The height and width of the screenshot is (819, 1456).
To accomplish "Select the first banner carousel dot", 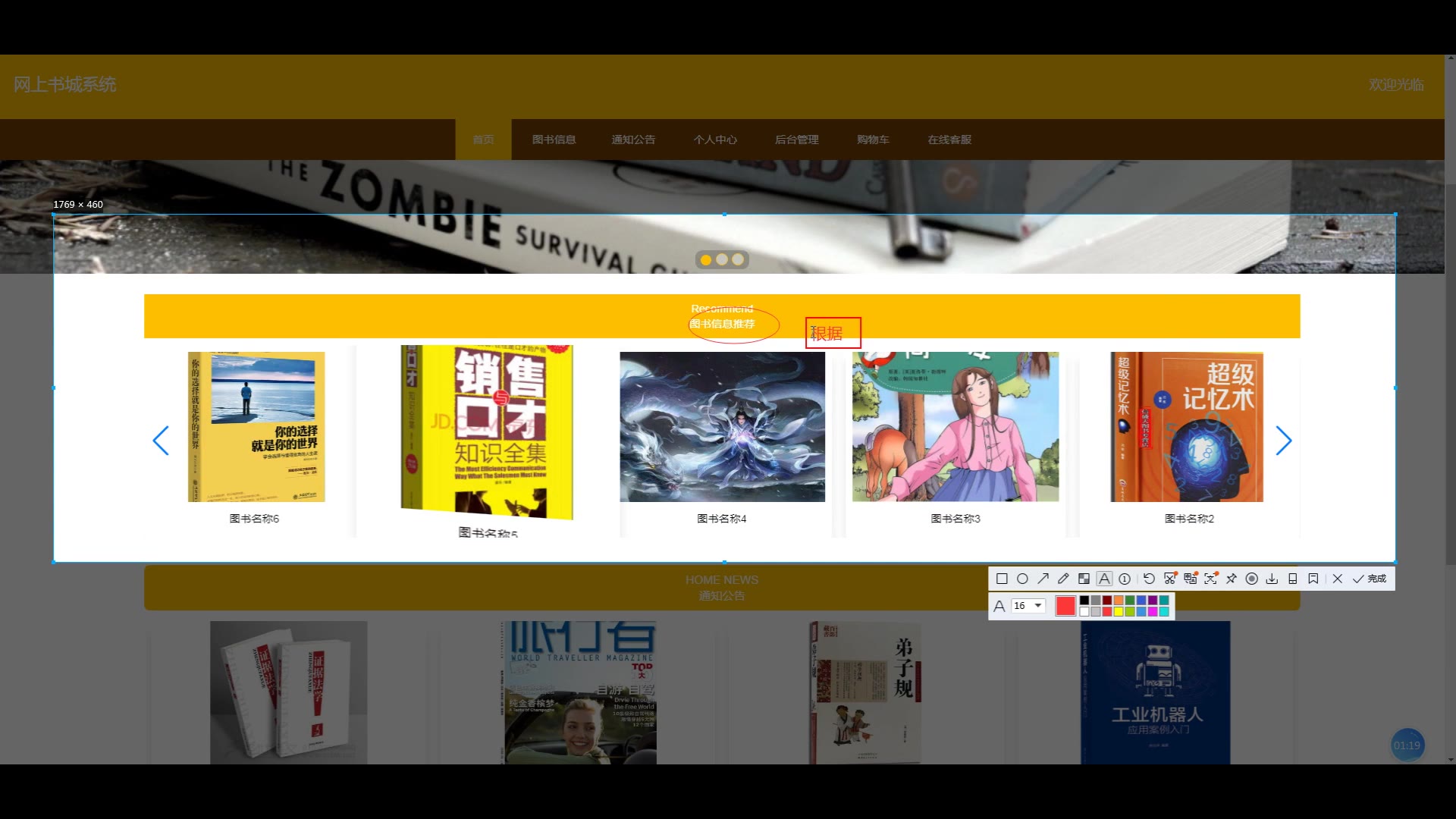I will coord(706,259).
